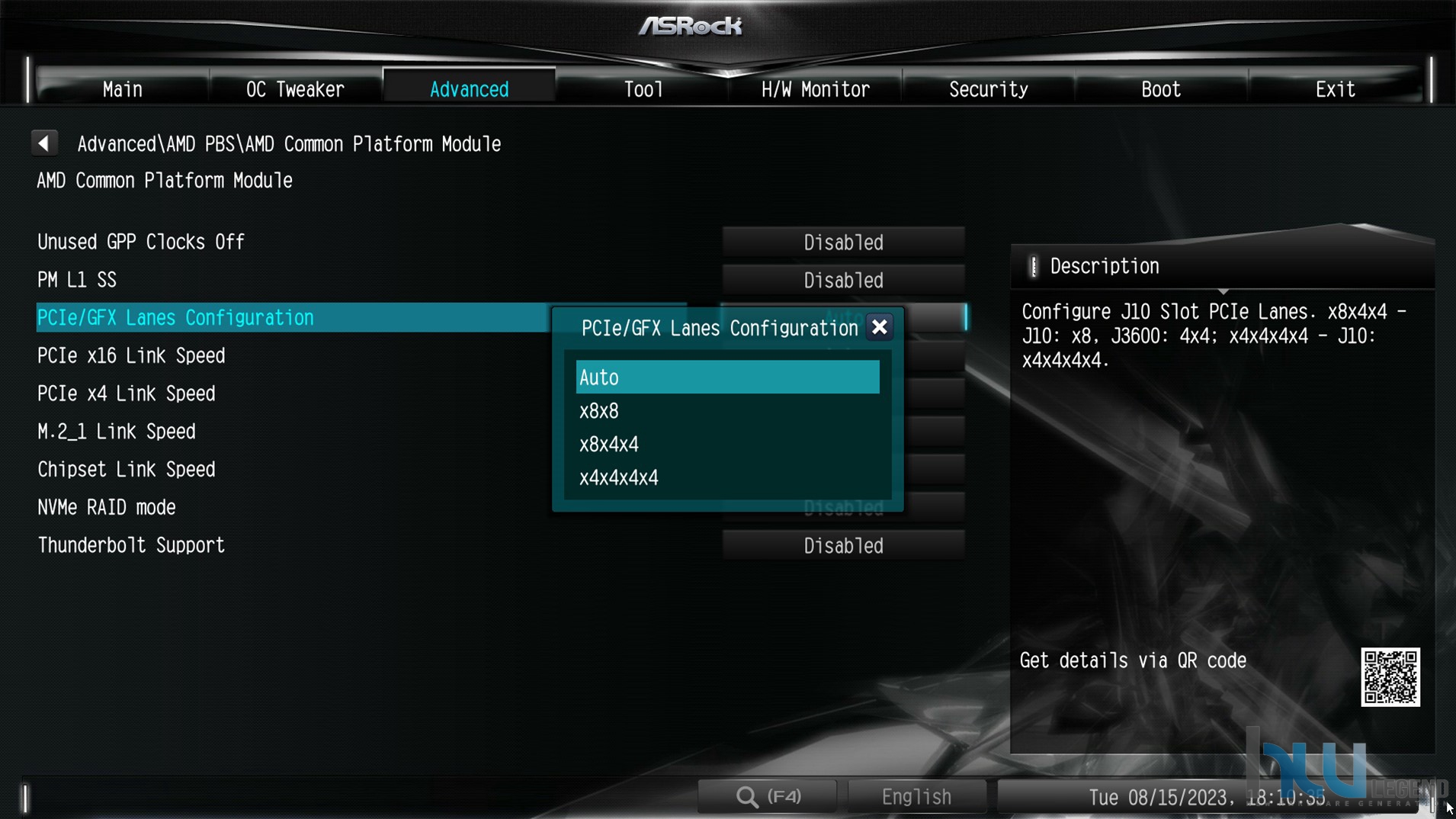Image resolution: width=1456 pixels, height=819 pixels.
Task: Click the QR code image
Action: tap(1390, 677)
